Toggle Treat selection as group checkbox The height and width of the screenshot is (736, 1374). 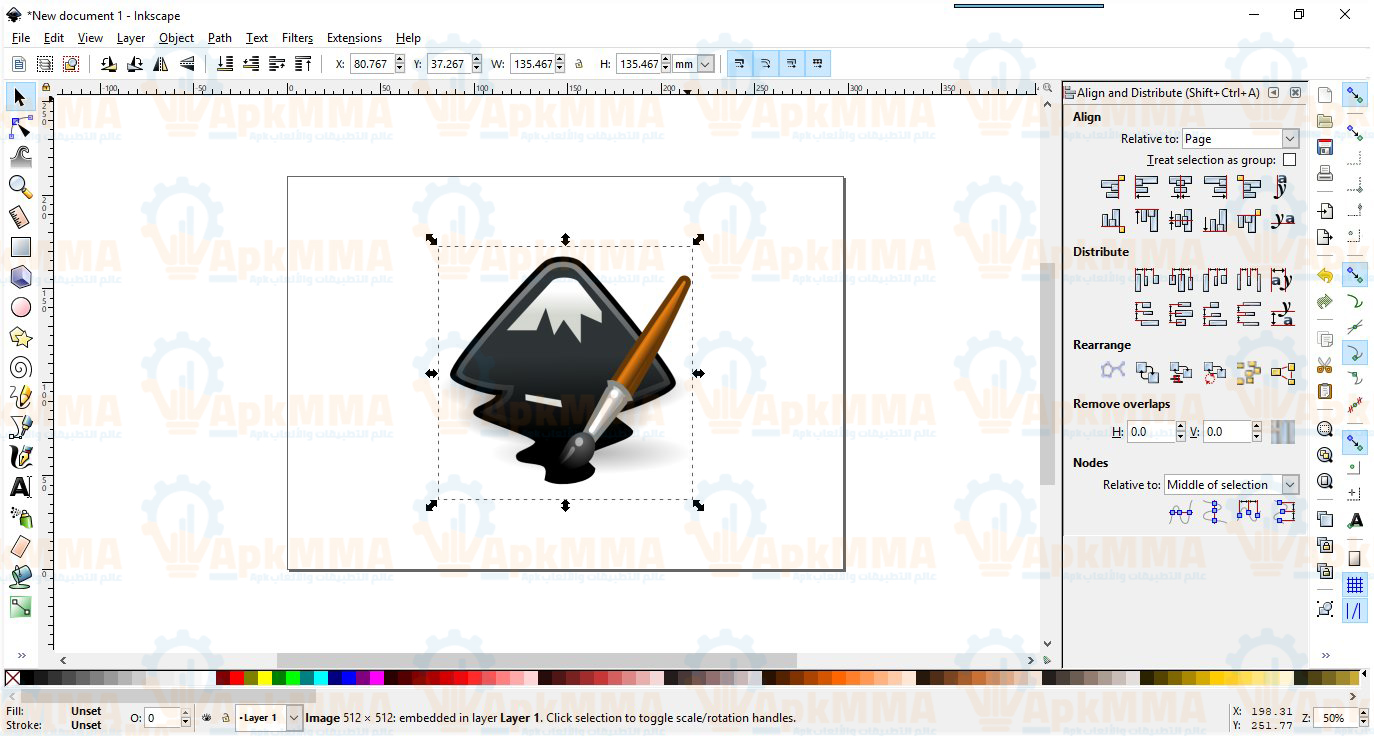pos(1289,160)
